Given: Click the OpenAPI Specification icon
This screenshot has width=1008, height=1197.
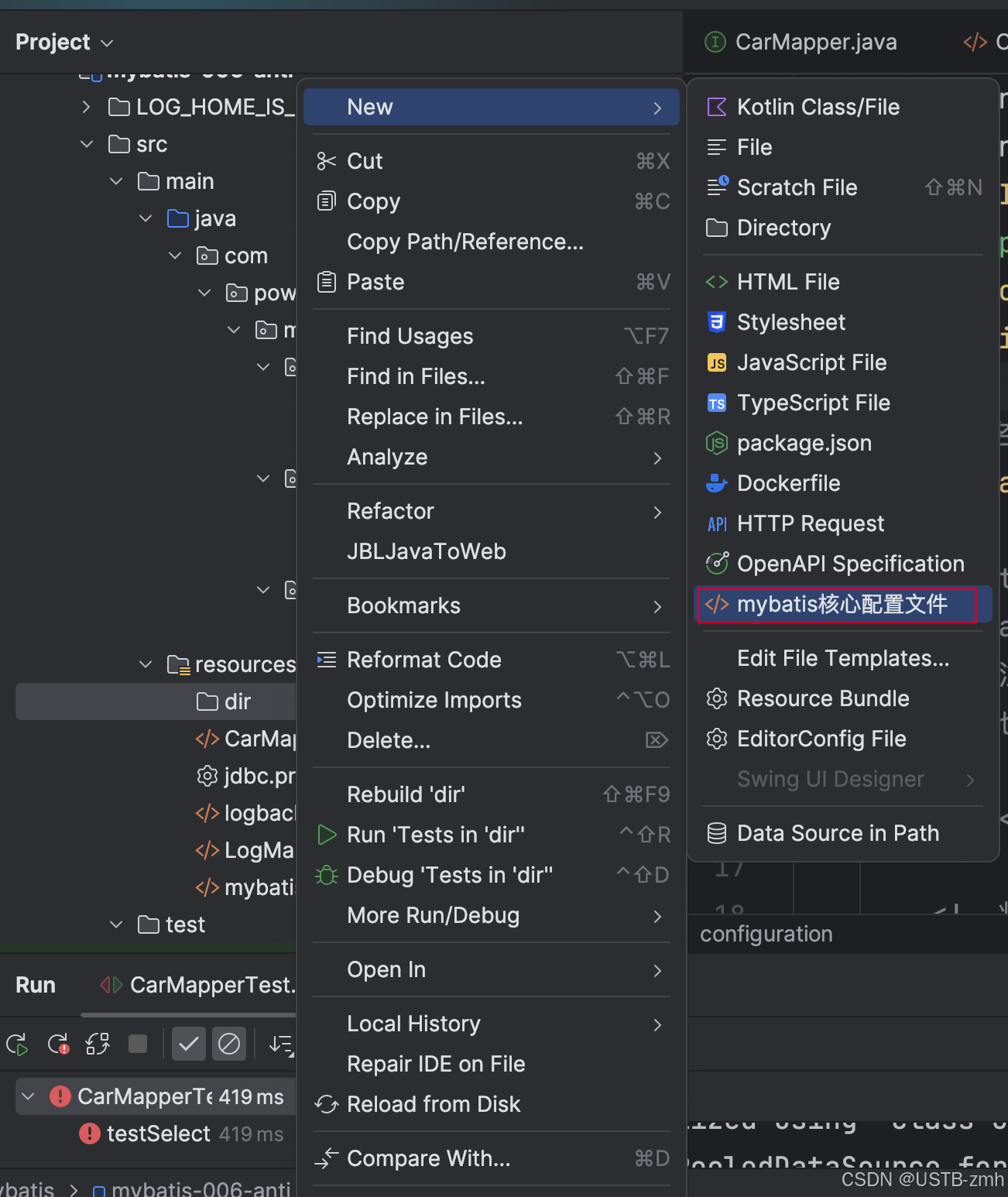Looking at the screenshot, I should point(717,564).
